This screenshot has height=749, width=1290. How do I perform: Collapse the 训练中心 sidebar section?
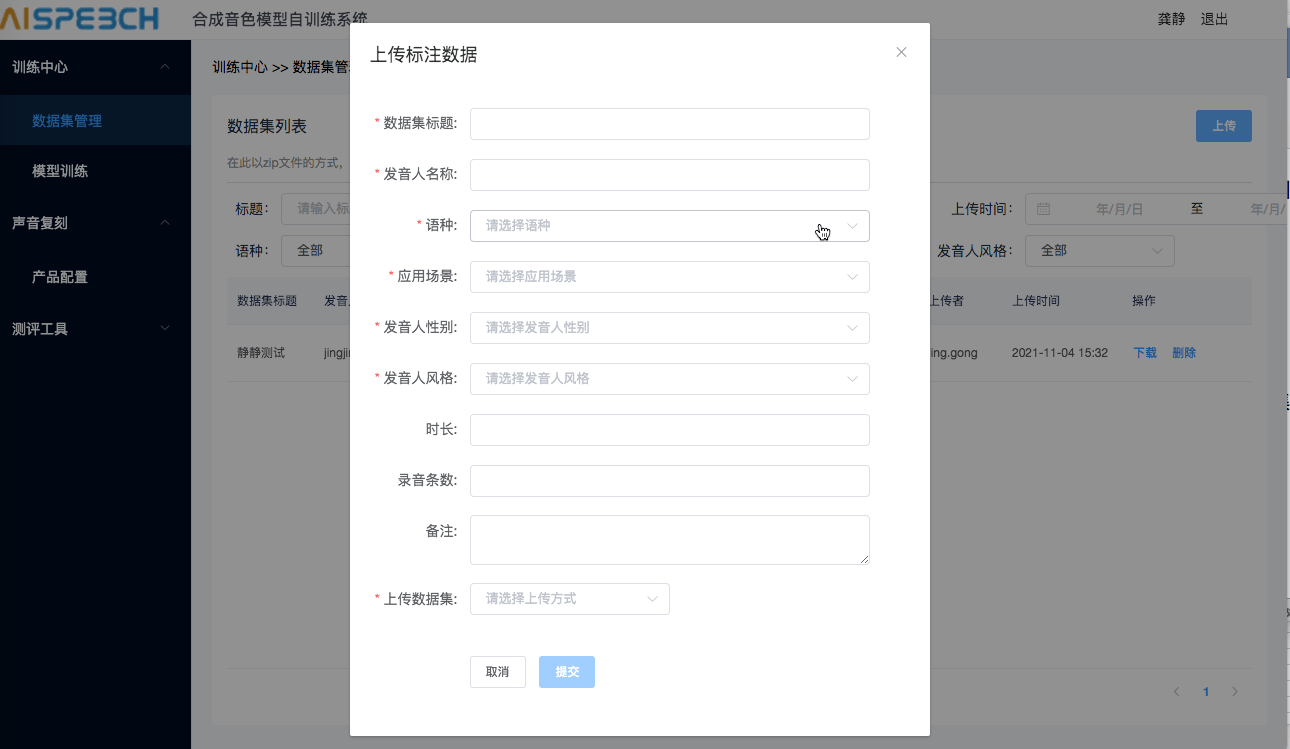pos(95,67)
